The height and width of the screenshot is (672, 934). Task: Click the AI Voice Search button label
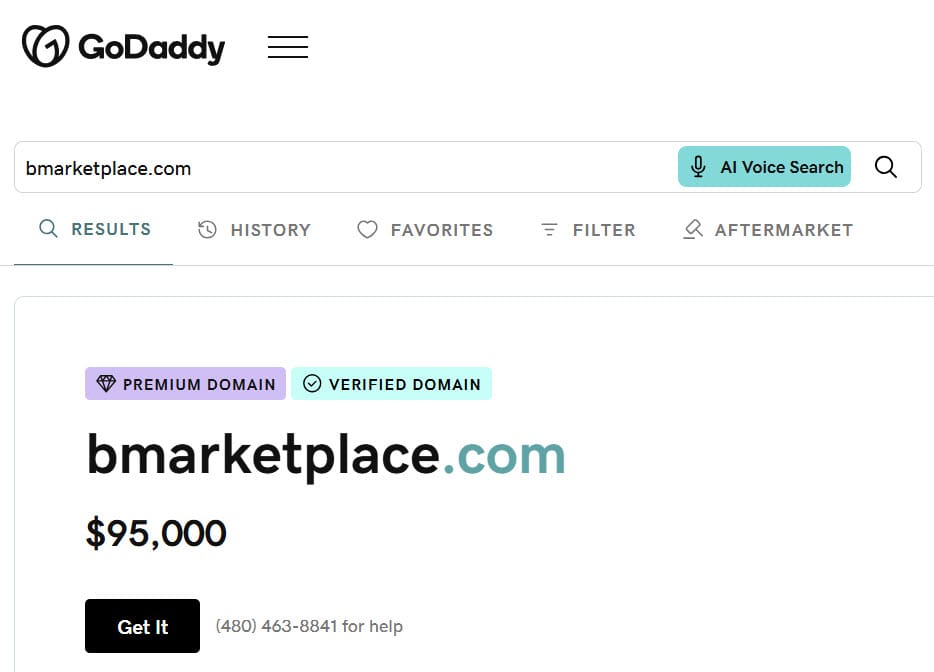(x=781, y=167)
